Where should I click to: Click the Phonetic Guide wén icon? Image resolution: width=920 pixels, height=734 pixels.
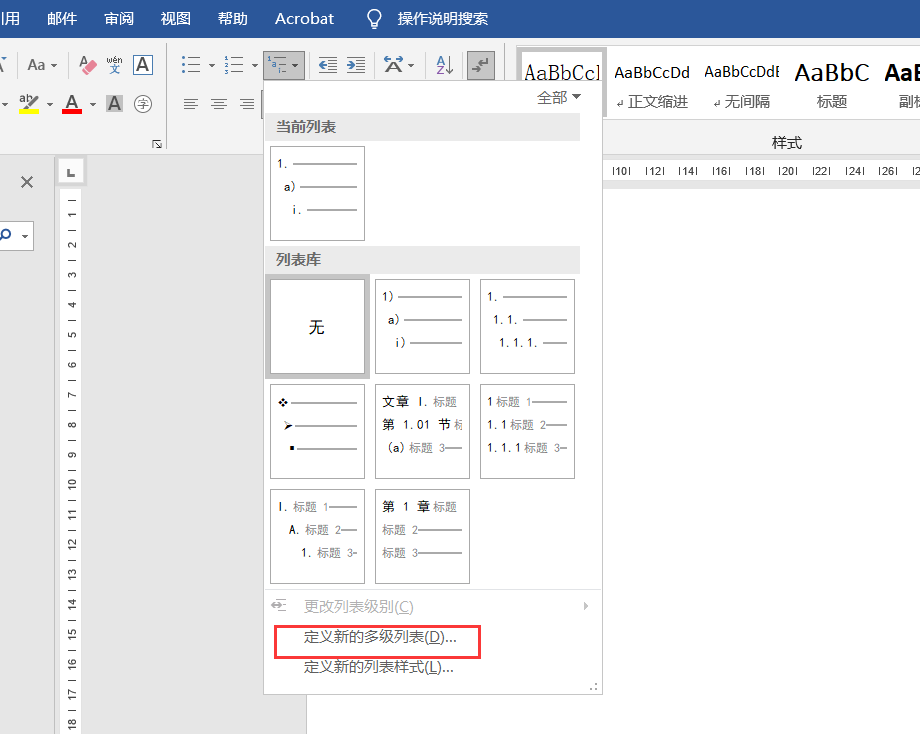tap(115, 65)
